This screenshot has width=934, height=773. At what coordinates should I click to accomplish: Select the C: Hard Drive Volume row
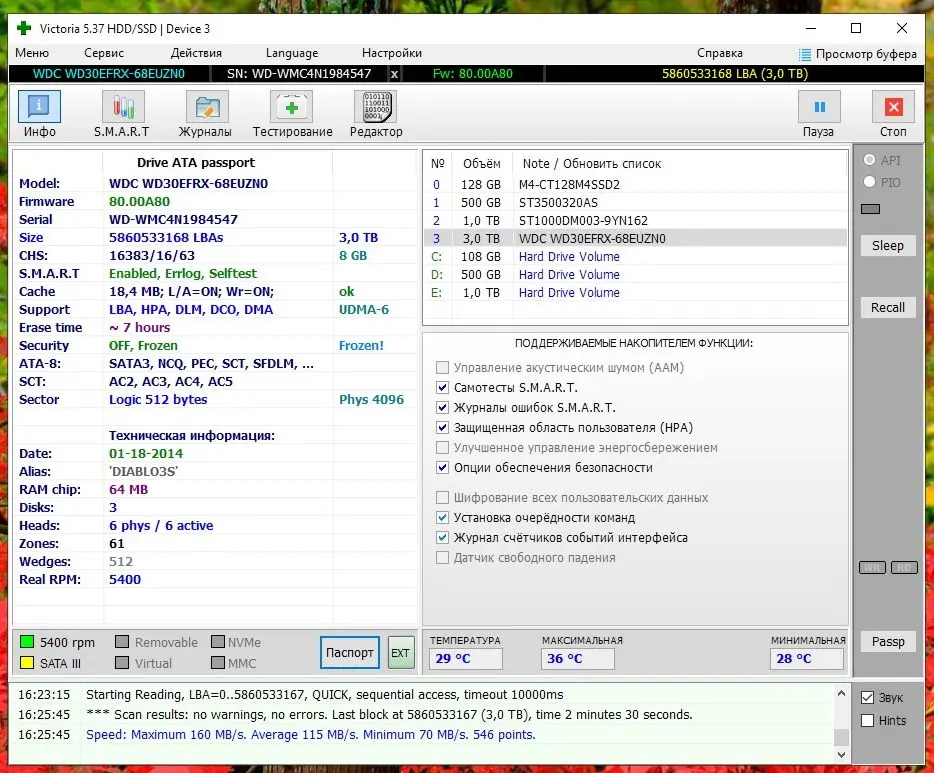point(635,257)
